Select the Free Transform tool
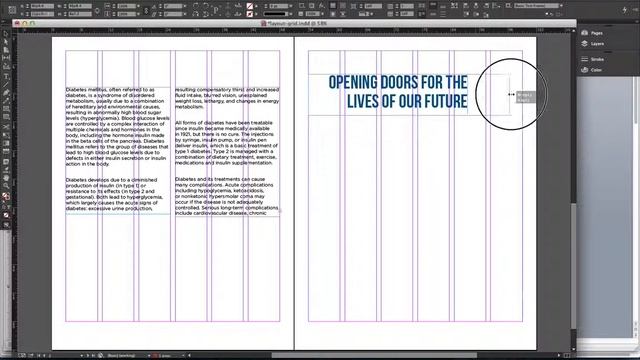The width and height of the screenshot is (640, 360). tap(6, 135)
